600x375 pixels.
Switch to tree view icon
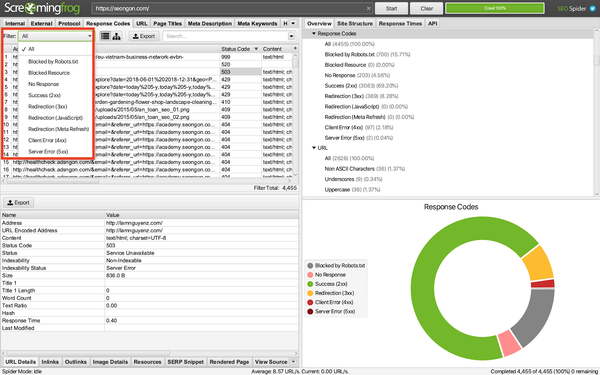coord(116,36)
